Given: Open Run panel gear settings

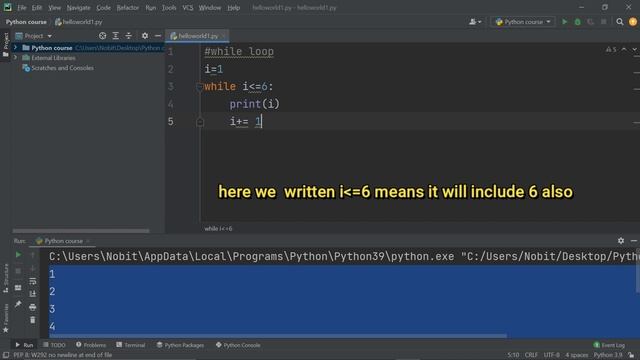Looking at the screenshot, I should tap(621, 241).
